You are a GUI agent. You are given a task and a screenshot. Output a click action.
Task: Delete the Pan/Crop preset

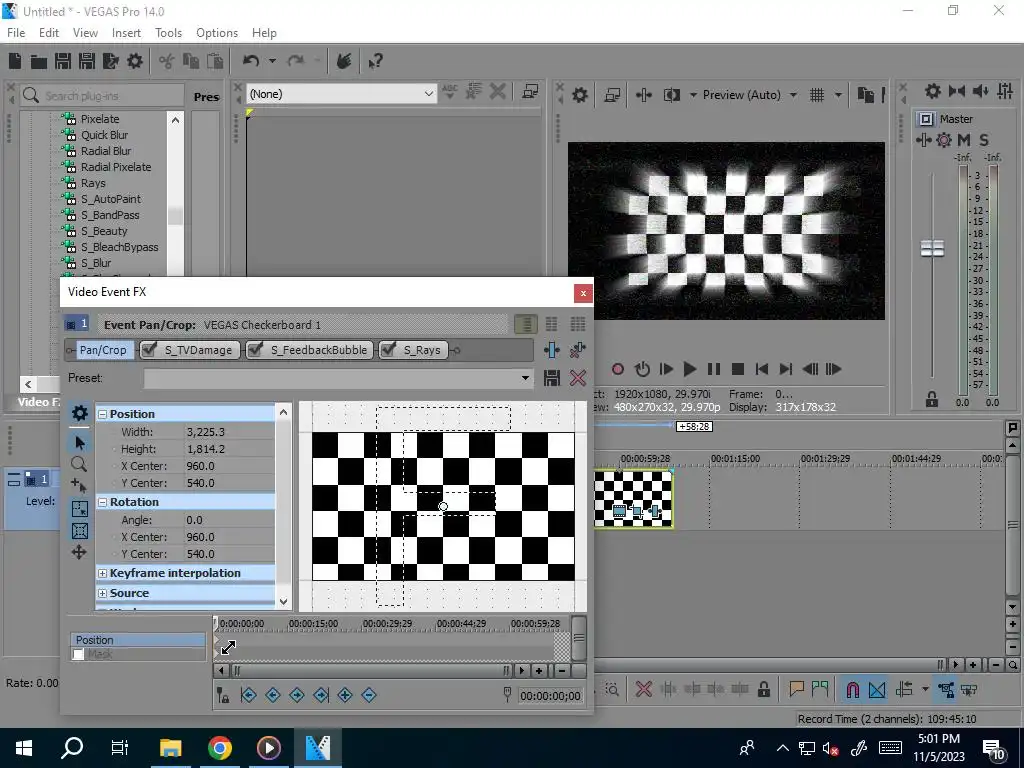click(577, 378)
